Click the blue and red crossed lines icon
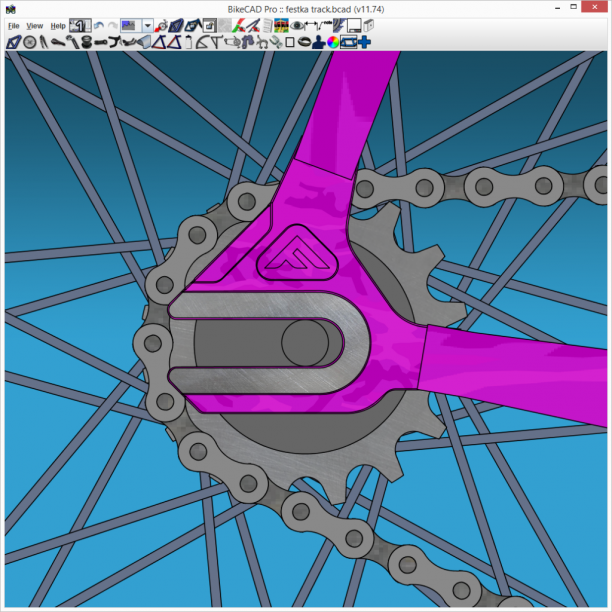This screenshot has width=612, height=612. [x=253, y=26]
